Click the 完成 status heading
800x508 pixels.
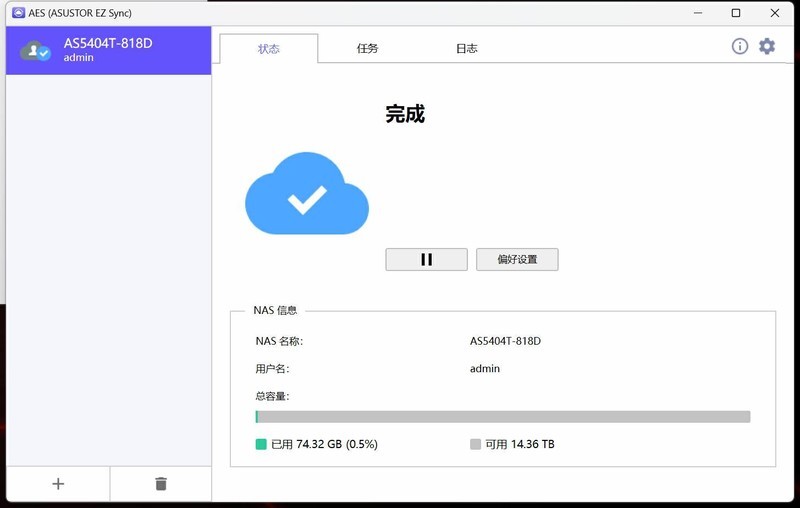[405, 114]
